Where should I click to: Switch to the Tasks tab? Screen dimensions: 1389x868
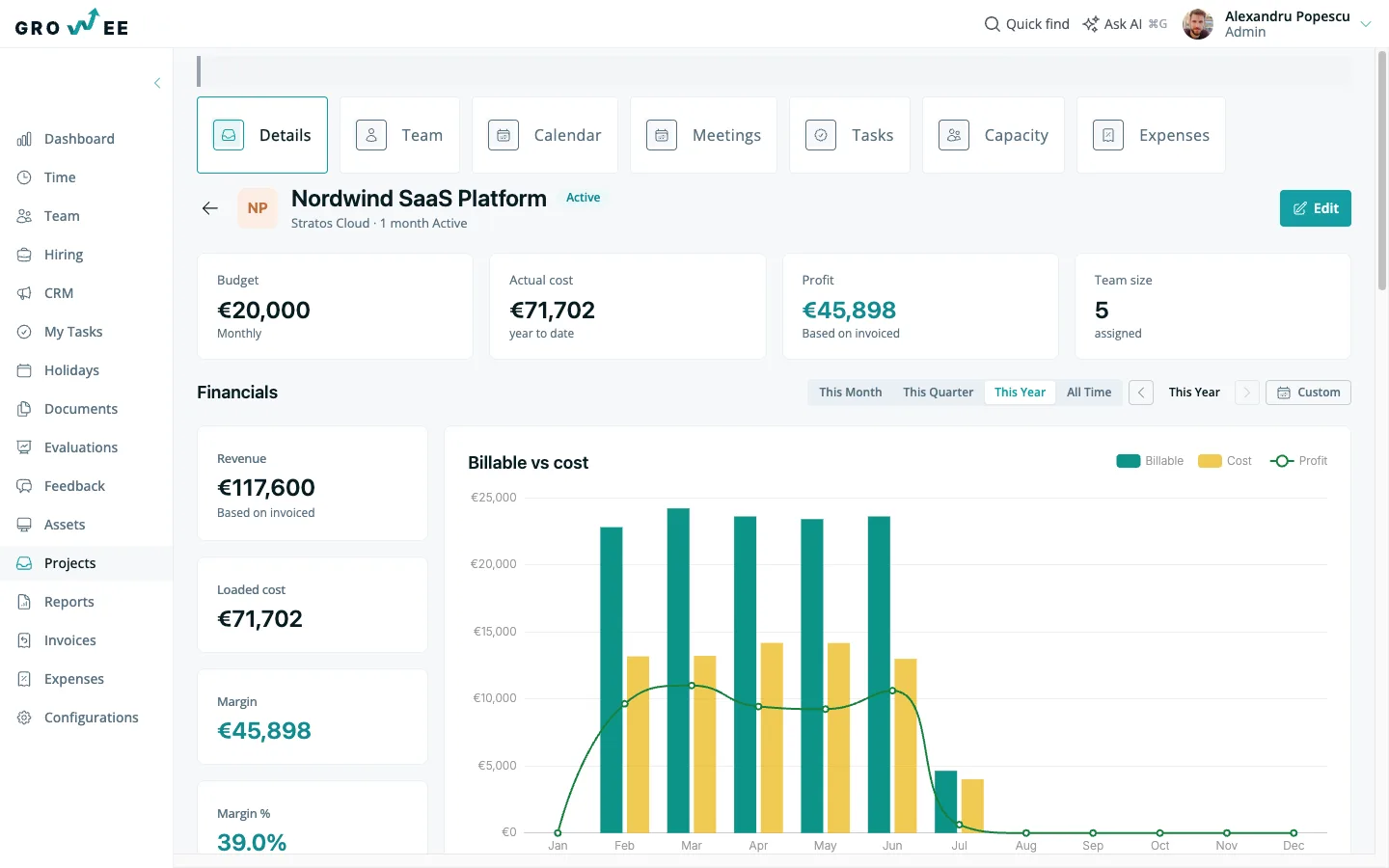(850, 135)
